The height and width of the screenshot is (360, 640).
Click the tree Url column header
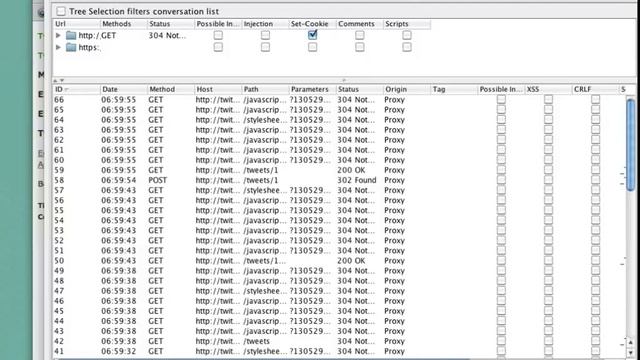click(x=77, y=24)
